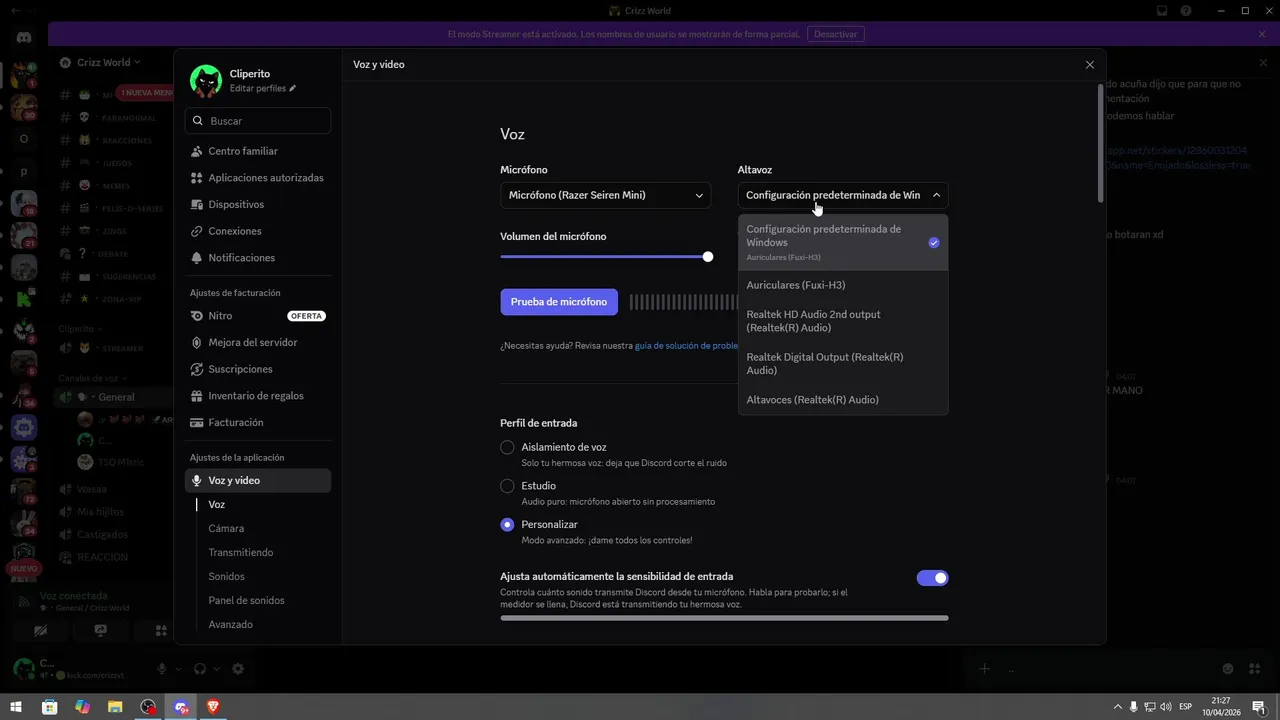
Task: Click the Prueba de micrófono button
Action: point(559,302)
